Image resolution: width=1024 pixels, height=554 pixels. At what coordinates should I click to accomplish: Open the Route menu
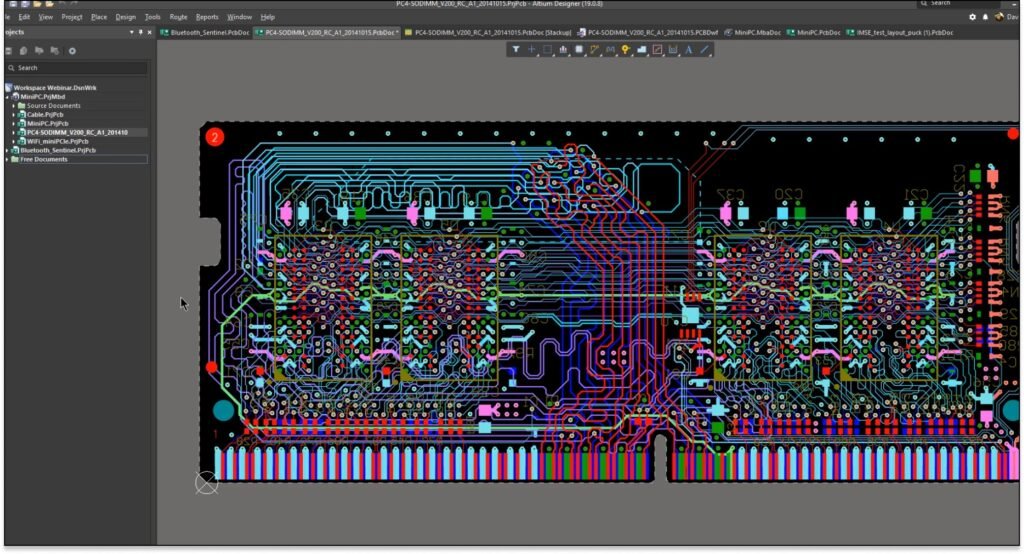(x=178, y=17)
